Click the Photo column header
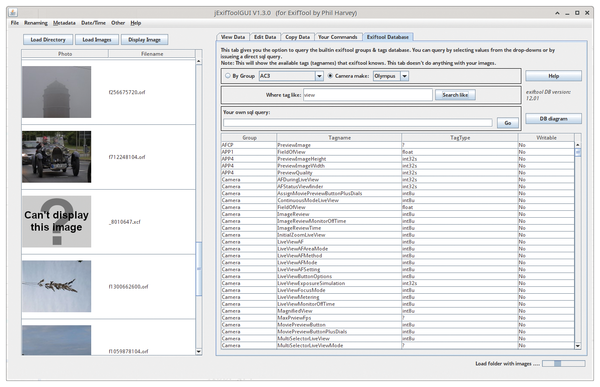This screenshot has height=387, width=600. pos(65,54)
